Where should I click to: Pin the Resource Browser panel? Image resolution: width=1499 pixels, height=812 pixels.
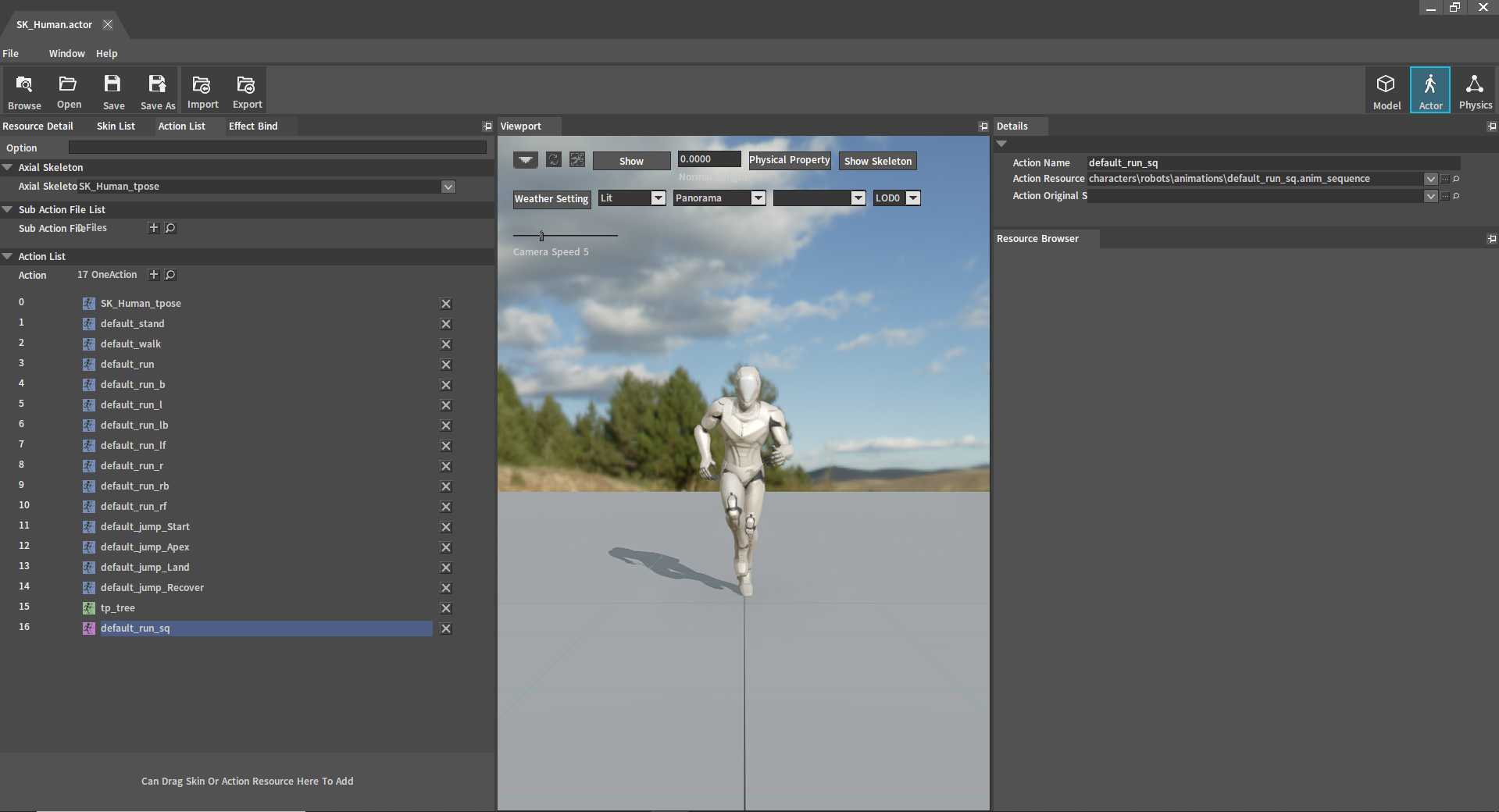tap(1492, 239)
